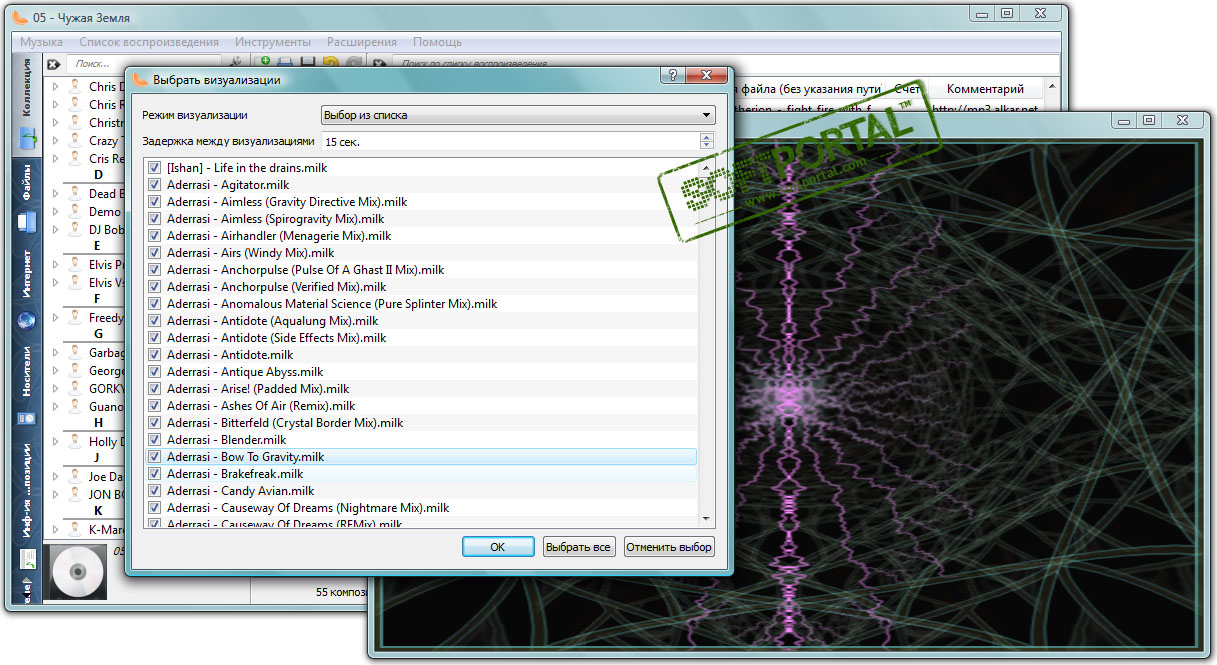Click the Комментарий column header
This screenshot has height=665, width=1217.
tap(985, 89)
